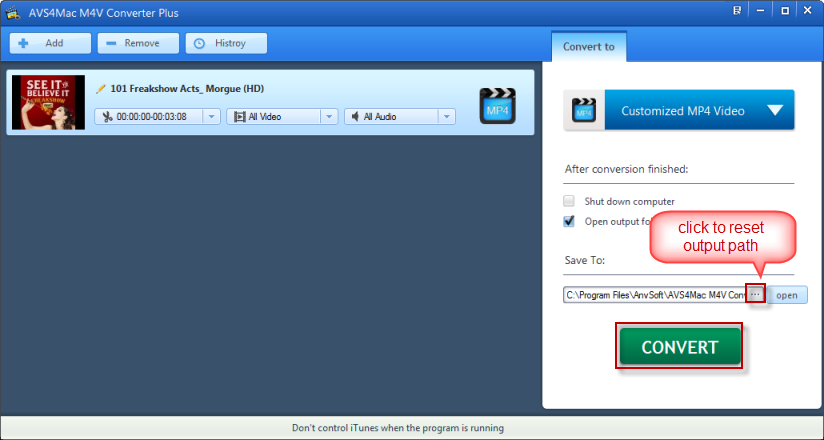Click the open output folder button

click(787, 295)
